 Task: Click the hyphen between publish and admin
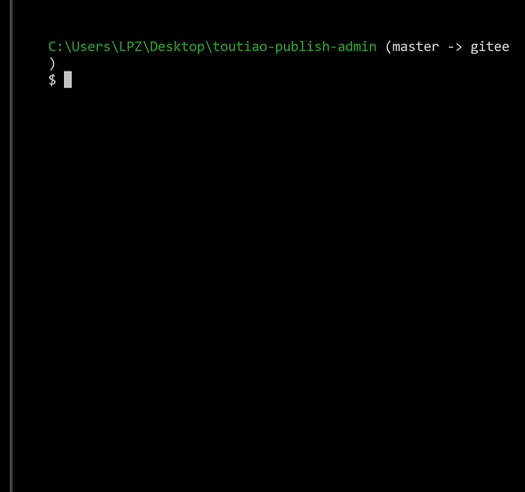[334, 47]
